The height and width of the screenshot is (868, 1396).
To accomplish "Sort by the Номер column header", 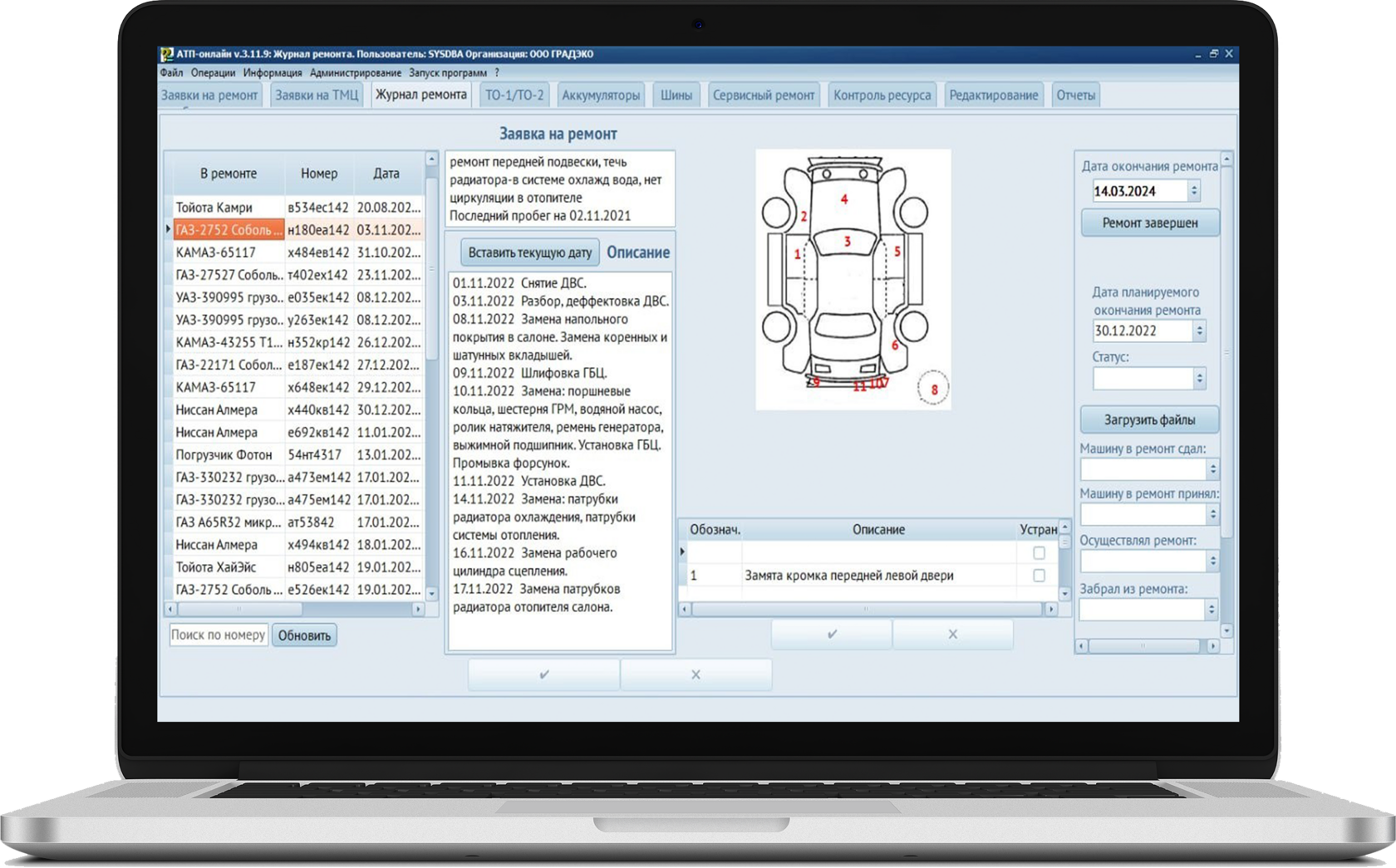I will click(319, 174).
